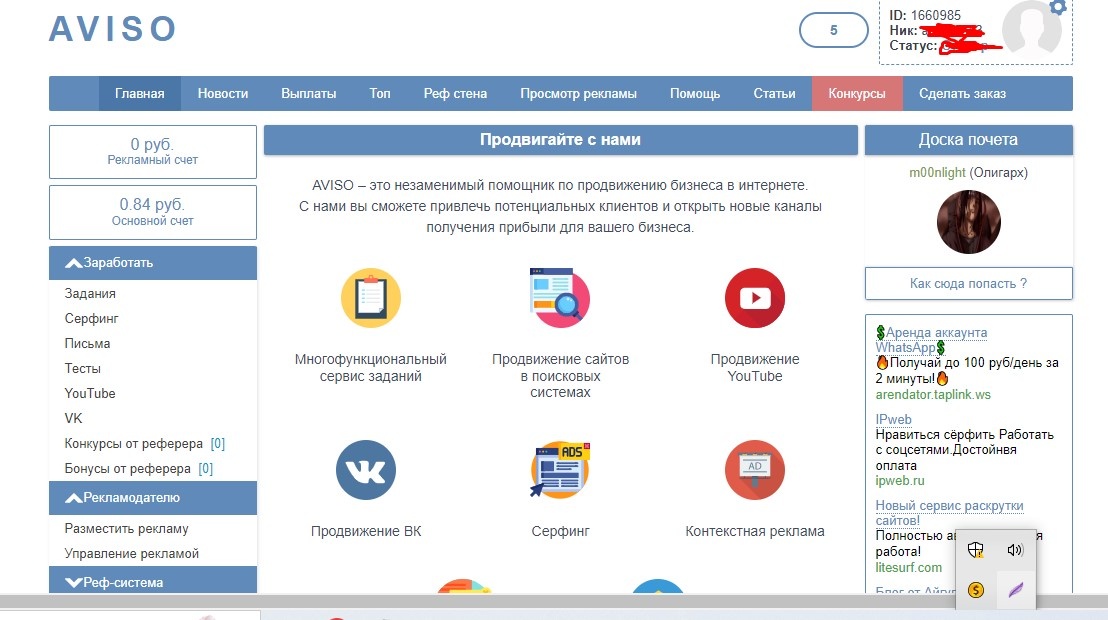Click the Продвигайте с нами header
1108x620 pixels.
pyautogui.click(x=560, y=140)
